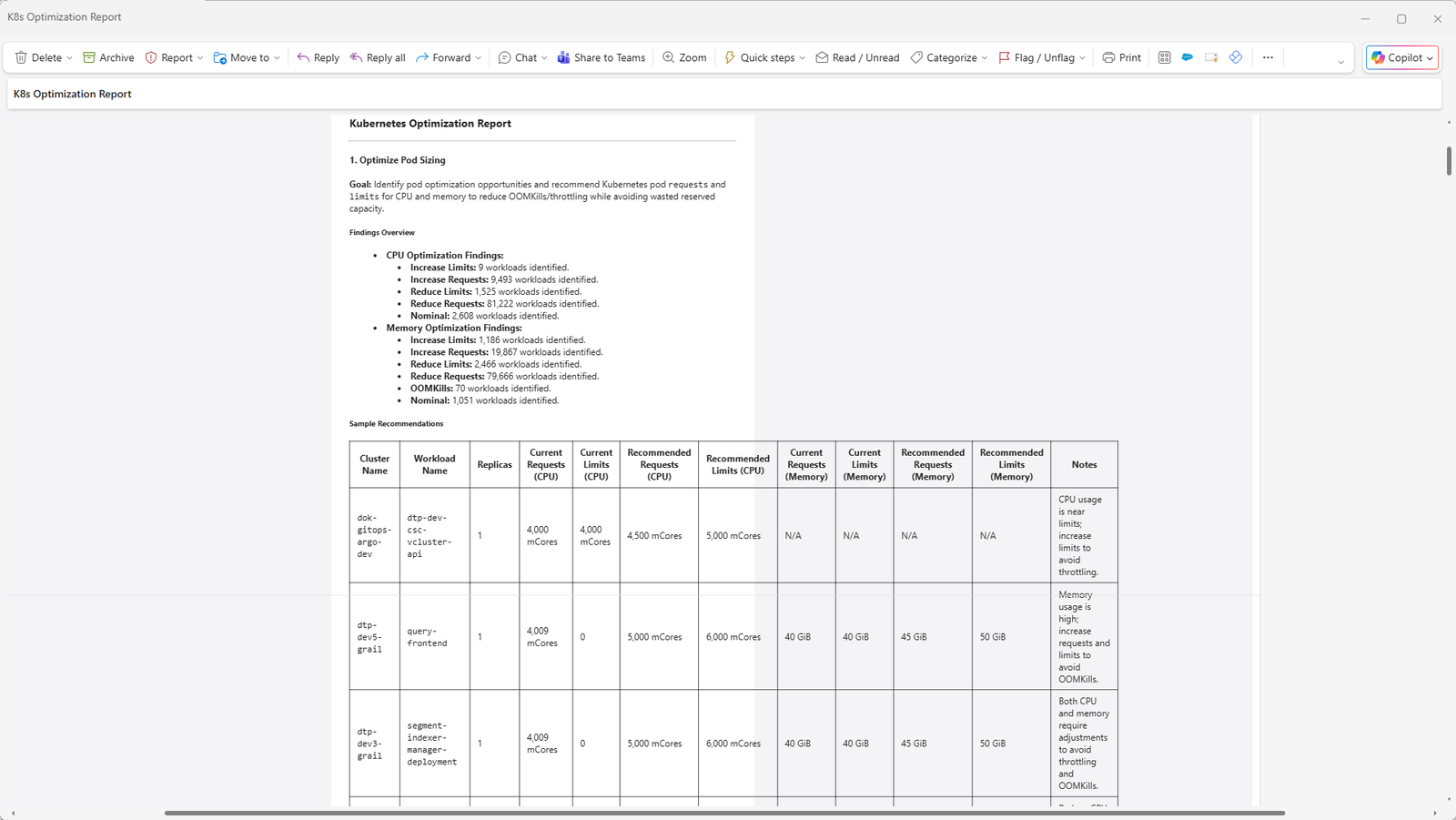Screen dimensions: 1456x820
Task: Click the 'OOMKills: 70 workloads identified' line
Action: click(x=480, y=389)
